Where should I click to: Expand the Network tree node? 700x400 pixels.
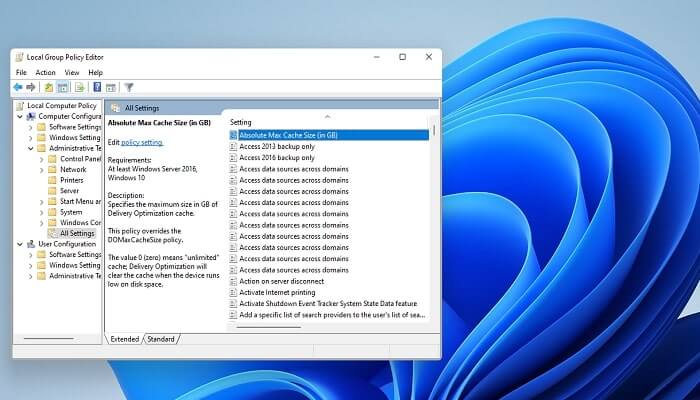coord(41,170)
